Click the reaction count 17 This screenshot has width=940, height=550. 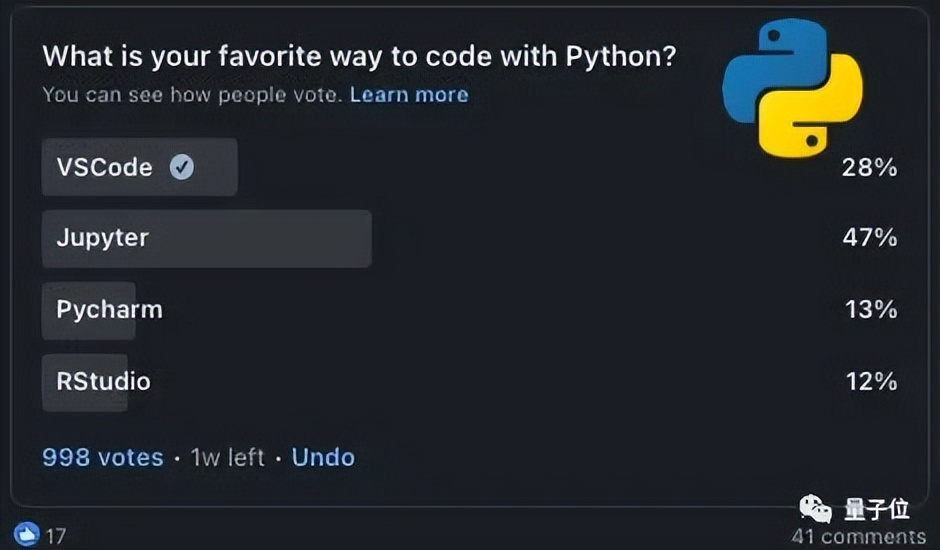tap(55, 536)
